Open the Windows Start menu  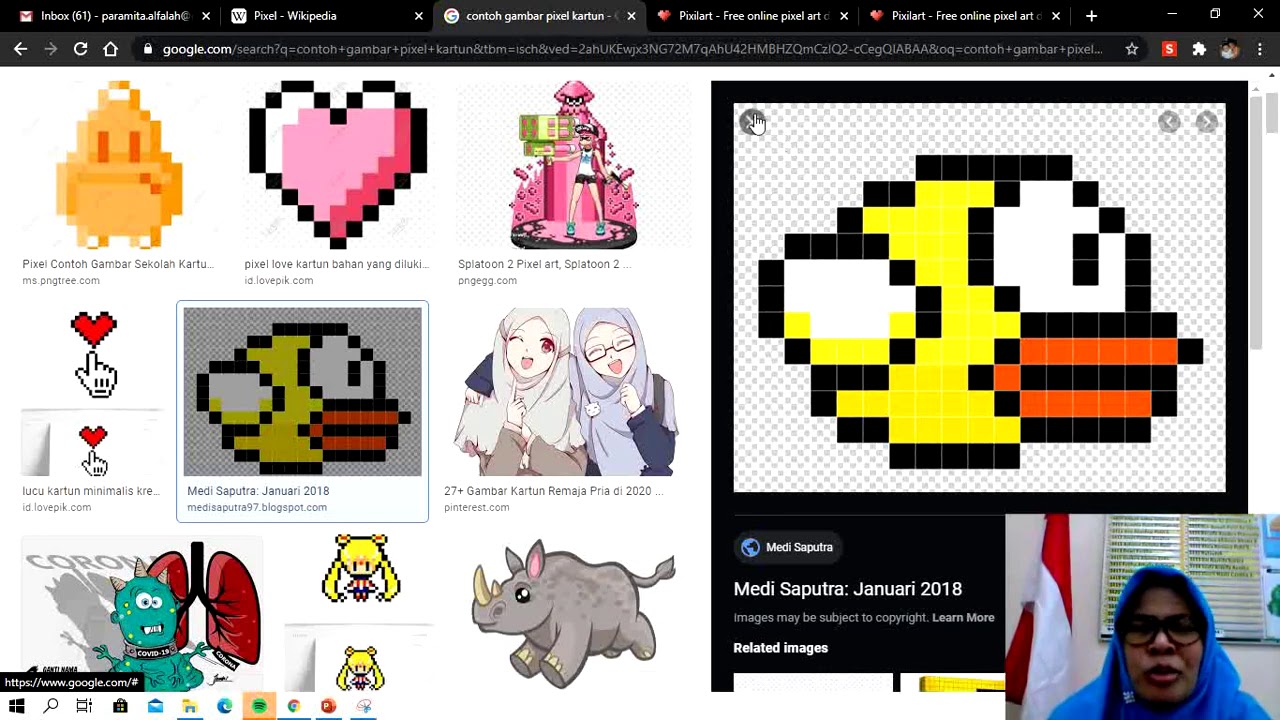tap(17, 706)
